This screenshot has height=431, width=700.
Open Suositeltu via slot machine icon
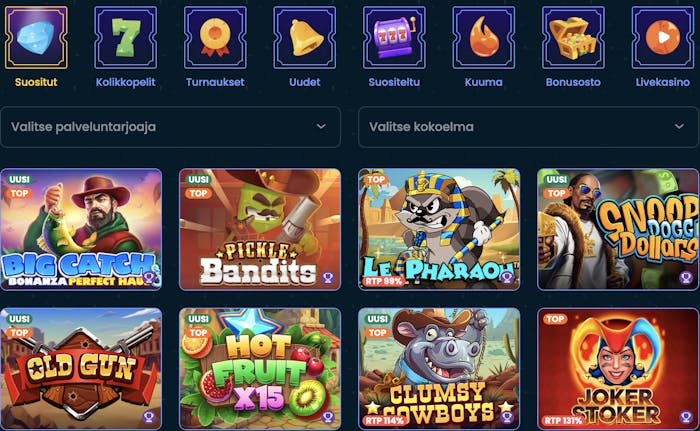click(x=394, y=38)
